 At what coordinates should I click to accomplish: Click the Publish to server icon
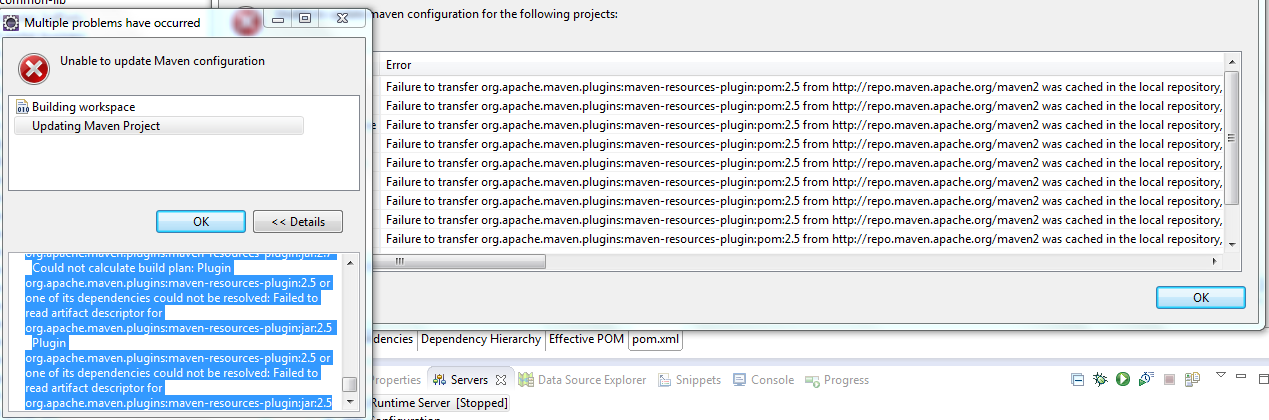[1191, 380]
